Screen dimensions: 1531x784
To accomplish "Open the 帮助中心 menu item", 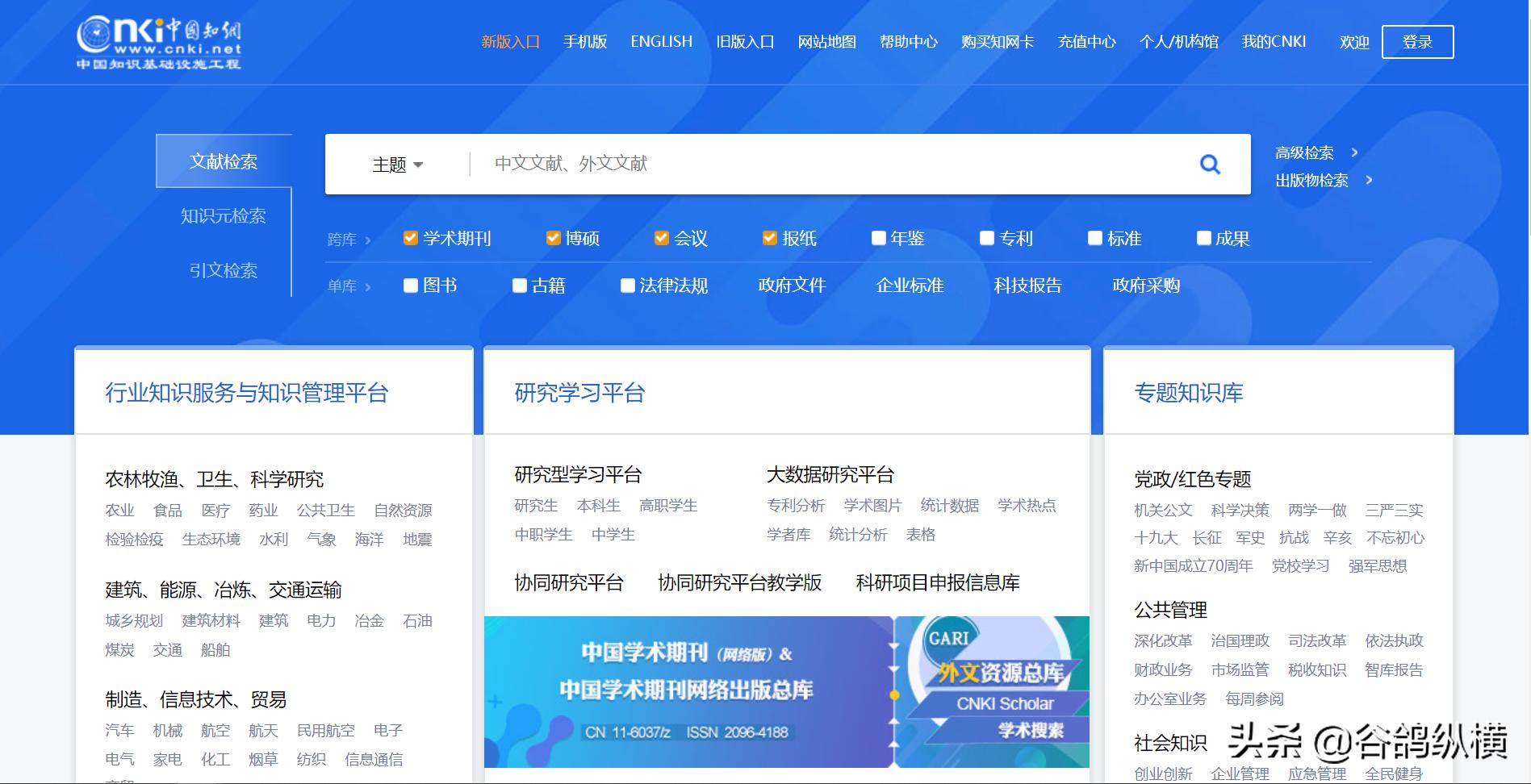I will 908,41.
